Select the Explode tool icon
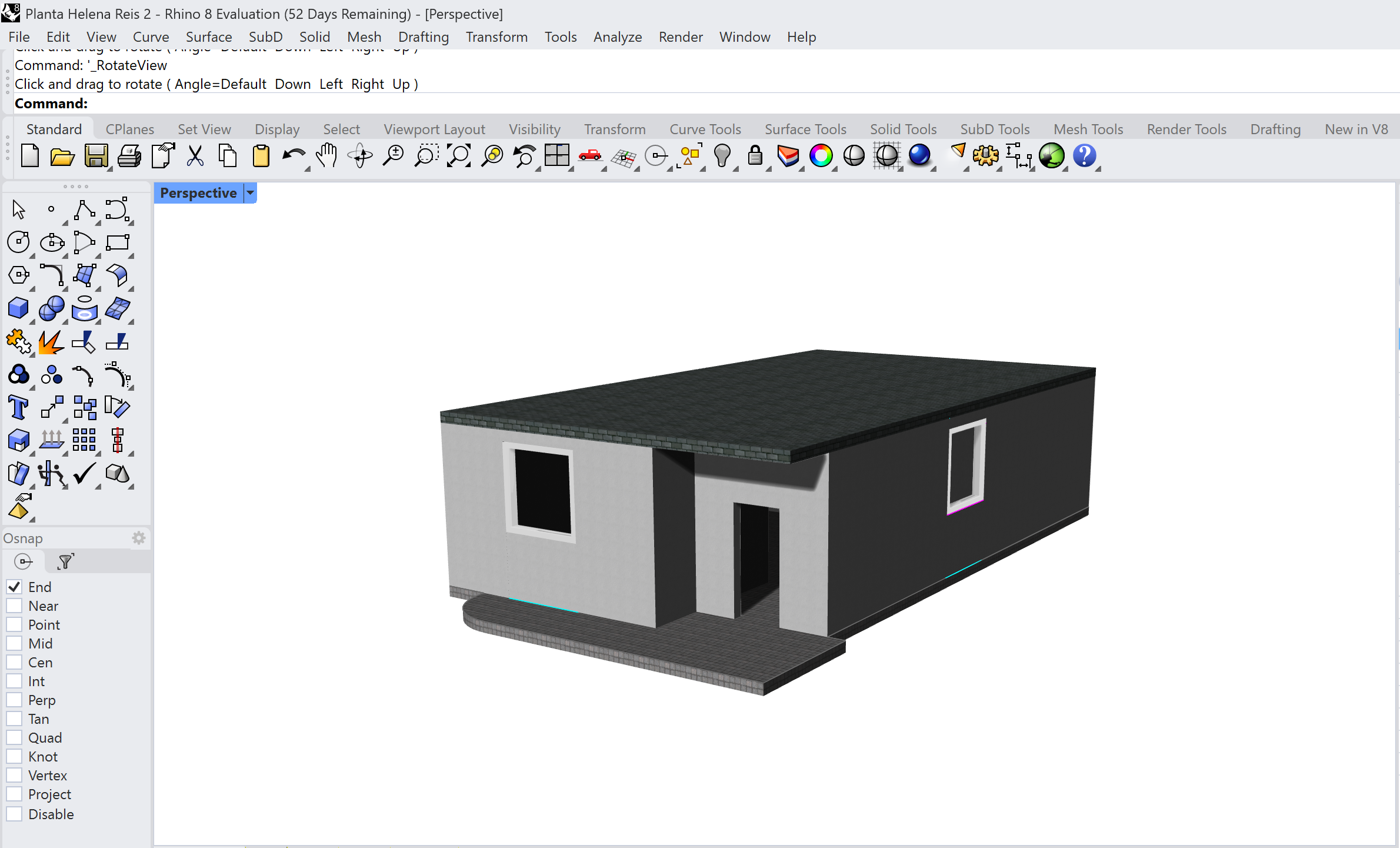Viewport: 1400px width, 848px height. click(x=52, y=341)
